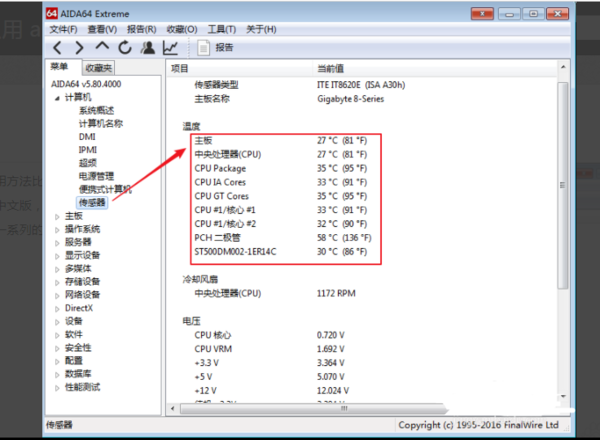Go back with the left arrow icon
This screenshot has width=600, height=440.
click(x=57, y=48)
